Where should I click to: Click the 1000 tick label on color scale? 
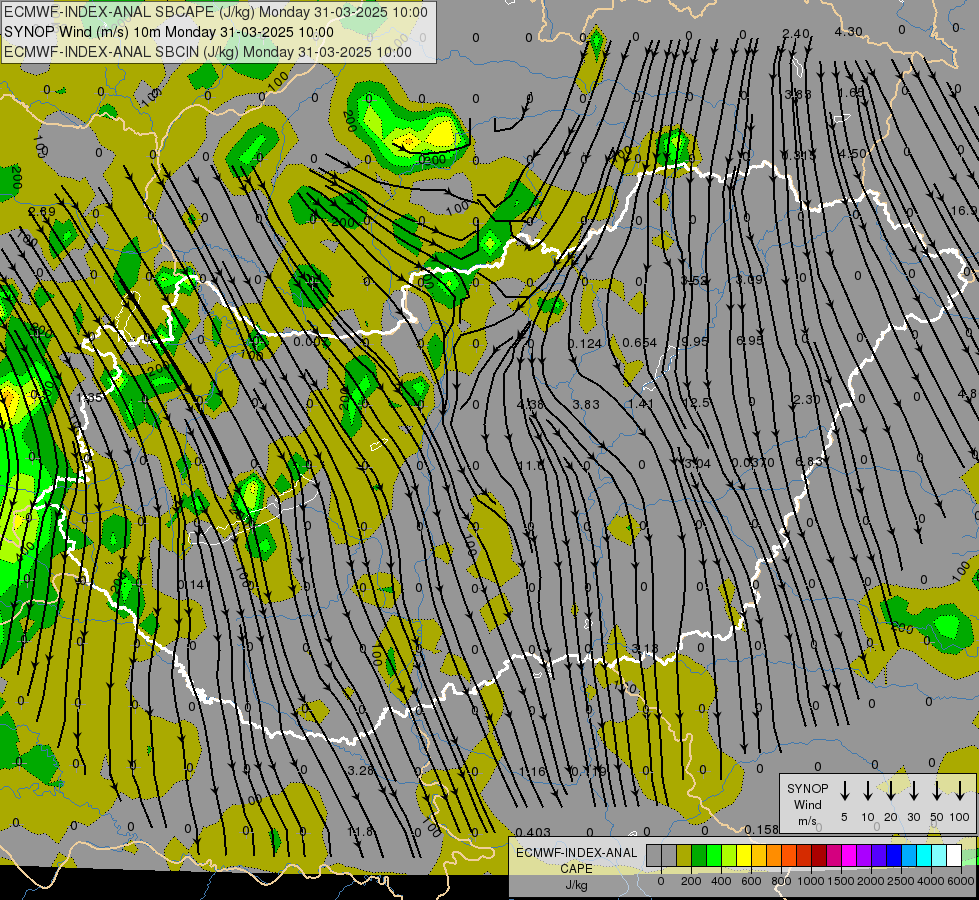pos(811,881)
